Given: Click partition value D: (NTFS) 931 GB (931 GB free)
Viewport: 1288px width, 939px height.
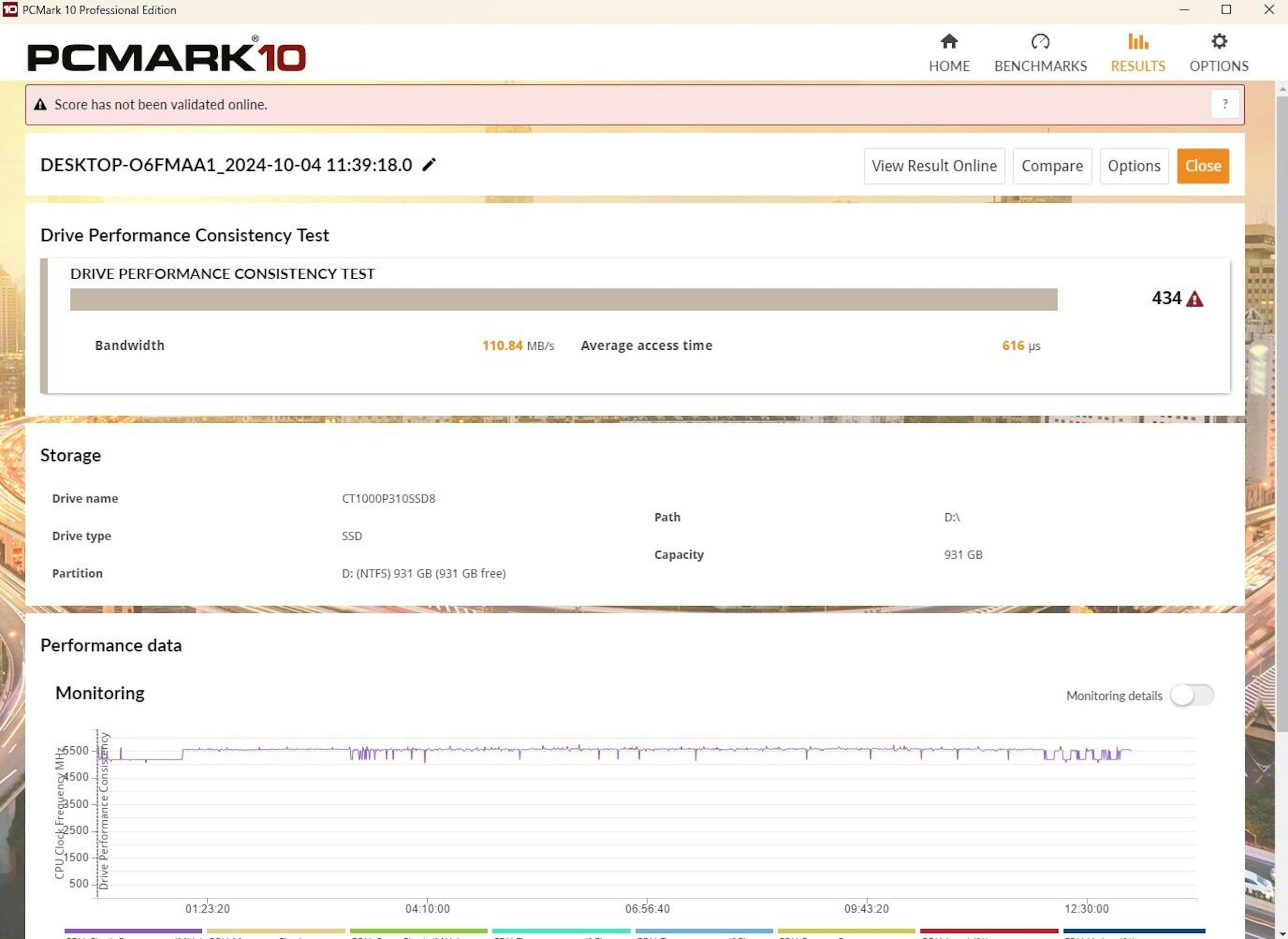Looking at the screenshot, I should point(423,574).
